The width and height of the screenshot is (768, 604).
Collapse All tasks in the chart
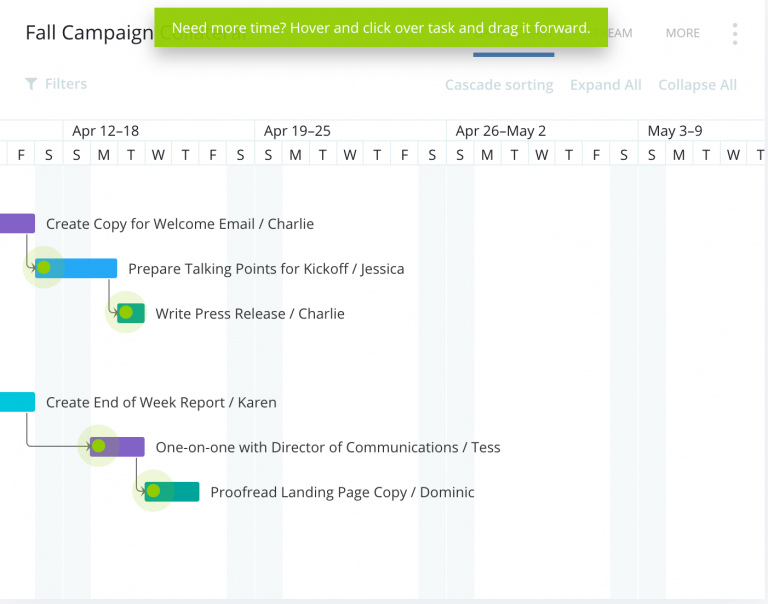pos(697,85)
